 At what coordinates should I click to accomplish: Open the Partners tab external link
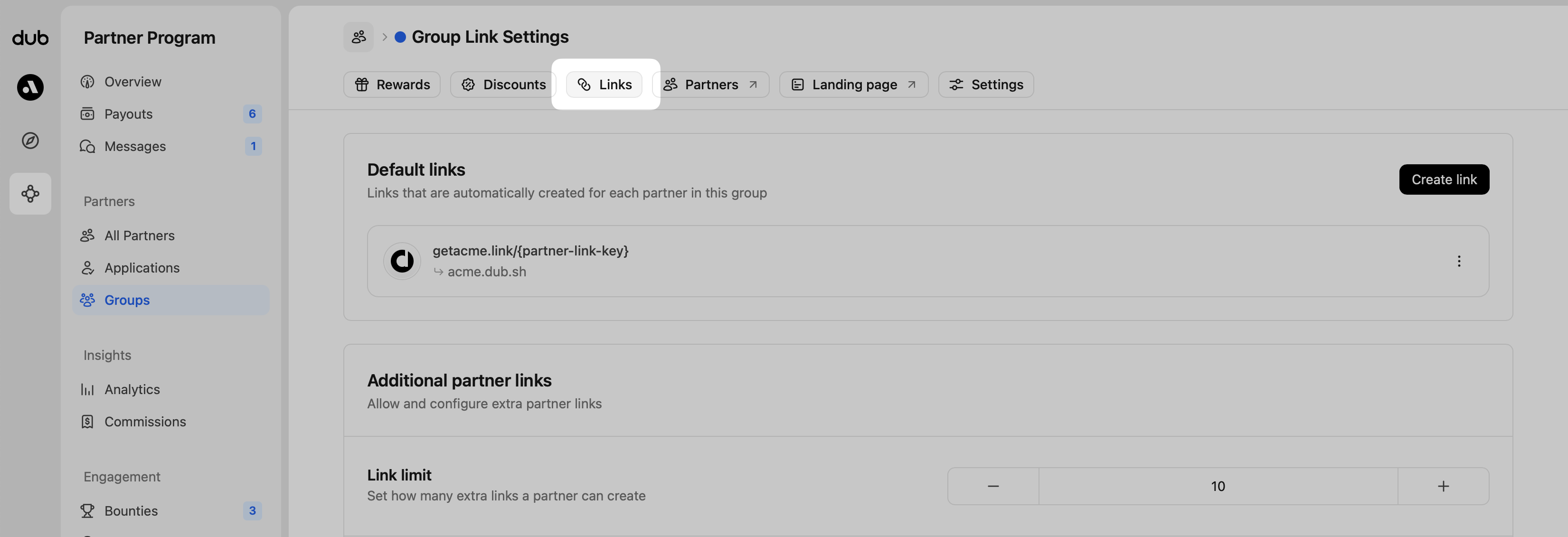click(710, 85)
